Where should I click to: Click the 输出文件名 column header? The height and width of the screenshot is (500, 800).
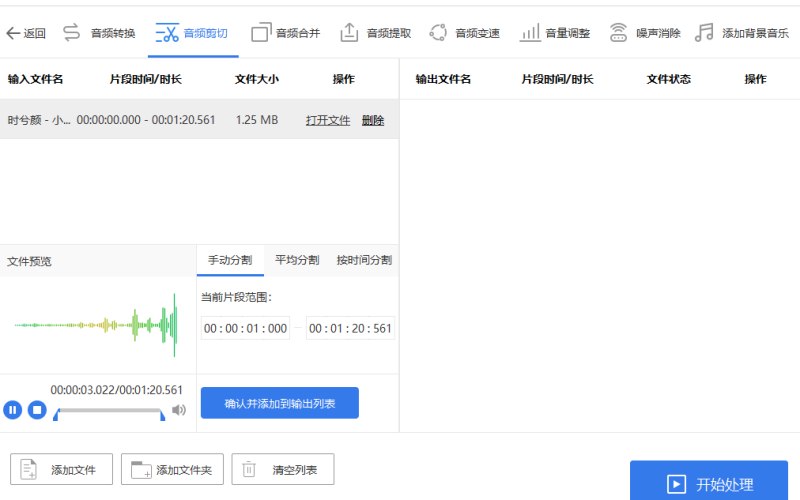click(443, 79)
